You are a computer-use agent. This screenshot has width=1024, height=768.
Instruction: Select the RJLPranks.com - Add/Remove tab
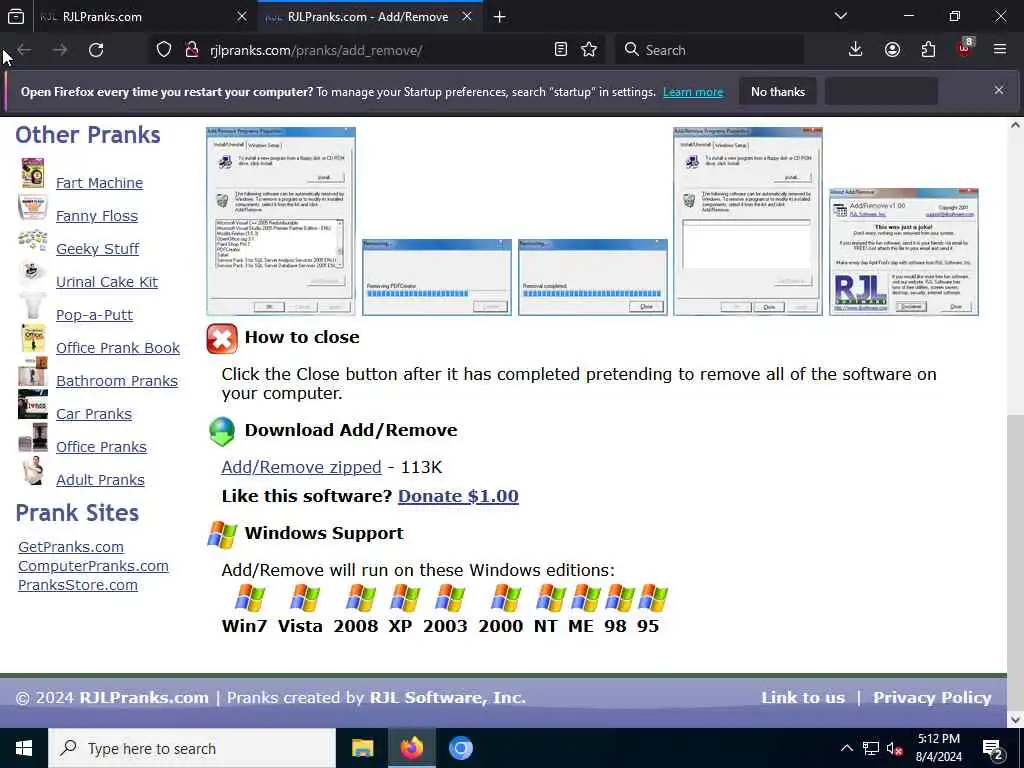368,17
